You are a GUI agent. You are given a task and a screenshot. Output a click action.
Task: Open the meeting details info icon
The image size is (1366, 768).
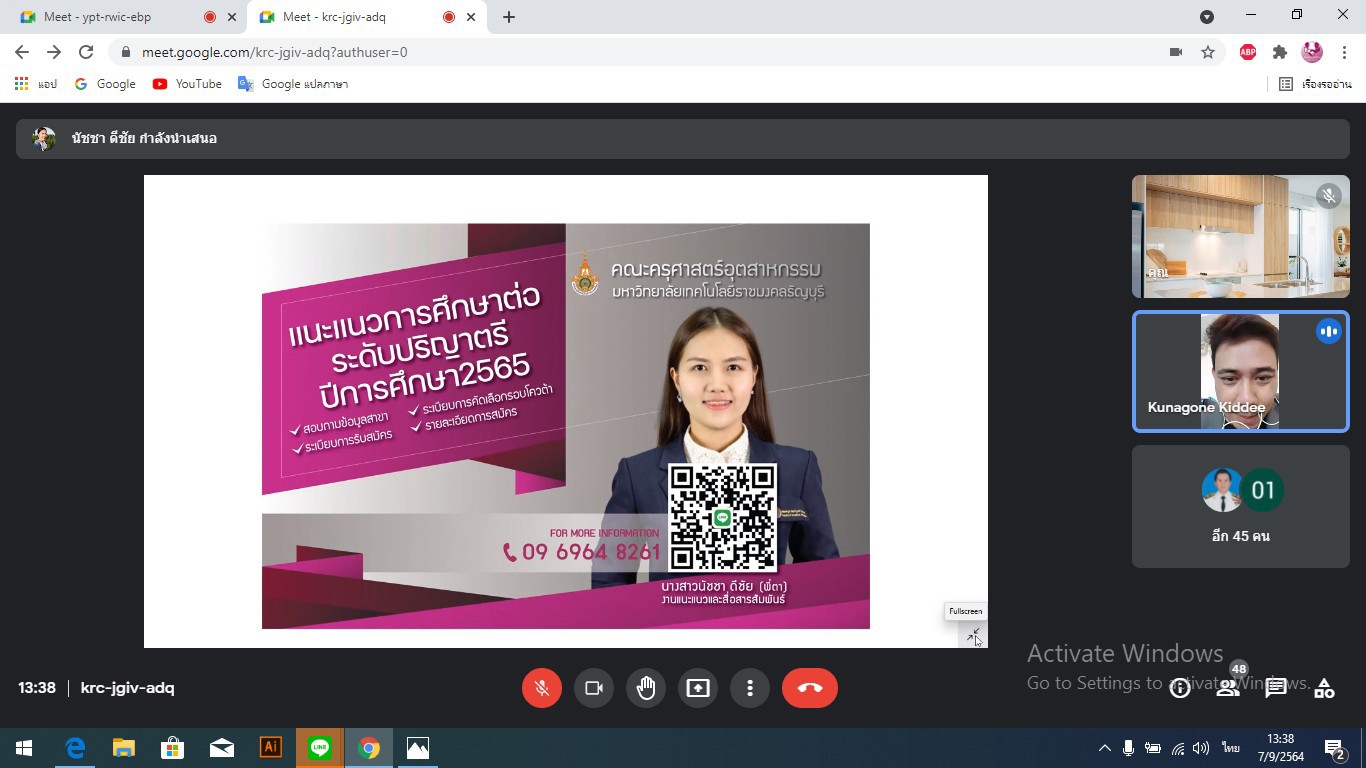tap(1180, 688)
